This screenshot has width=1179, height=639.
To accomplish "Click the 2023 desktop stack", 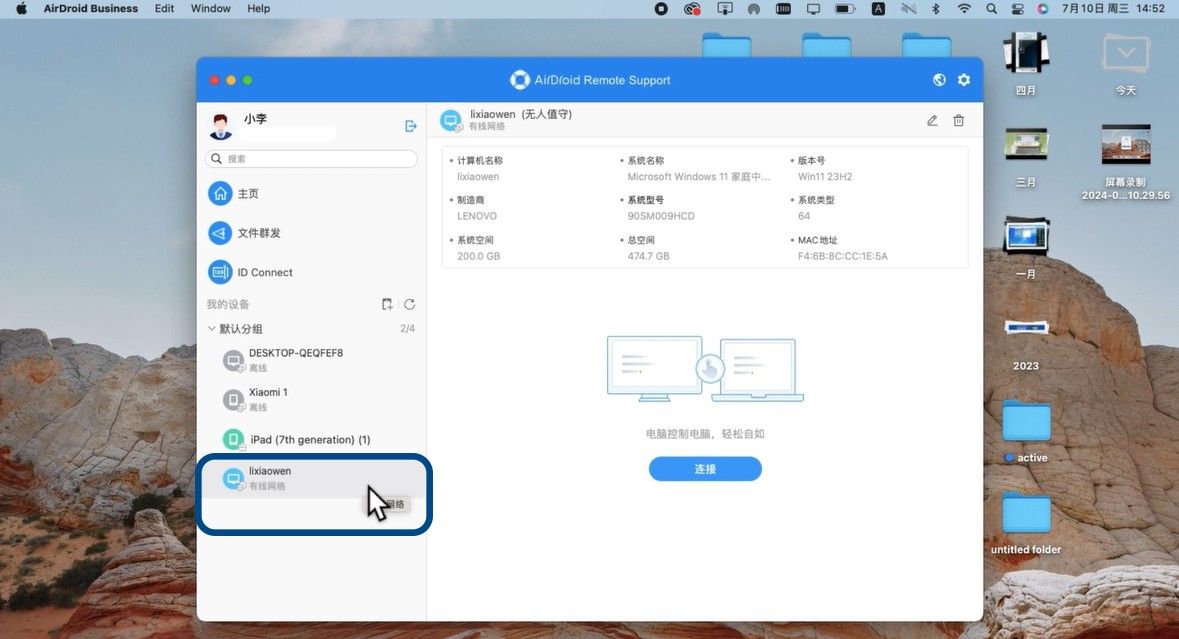I will [1026, 345].
